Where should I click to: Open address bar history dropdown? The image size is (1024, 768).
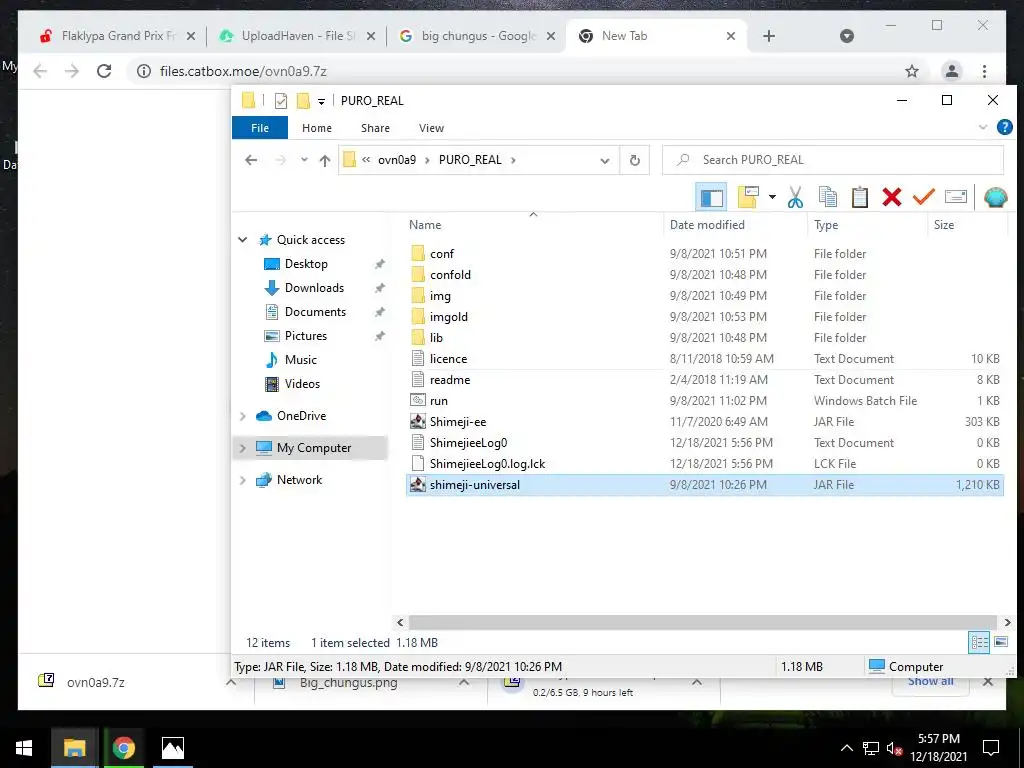point(605,161)
